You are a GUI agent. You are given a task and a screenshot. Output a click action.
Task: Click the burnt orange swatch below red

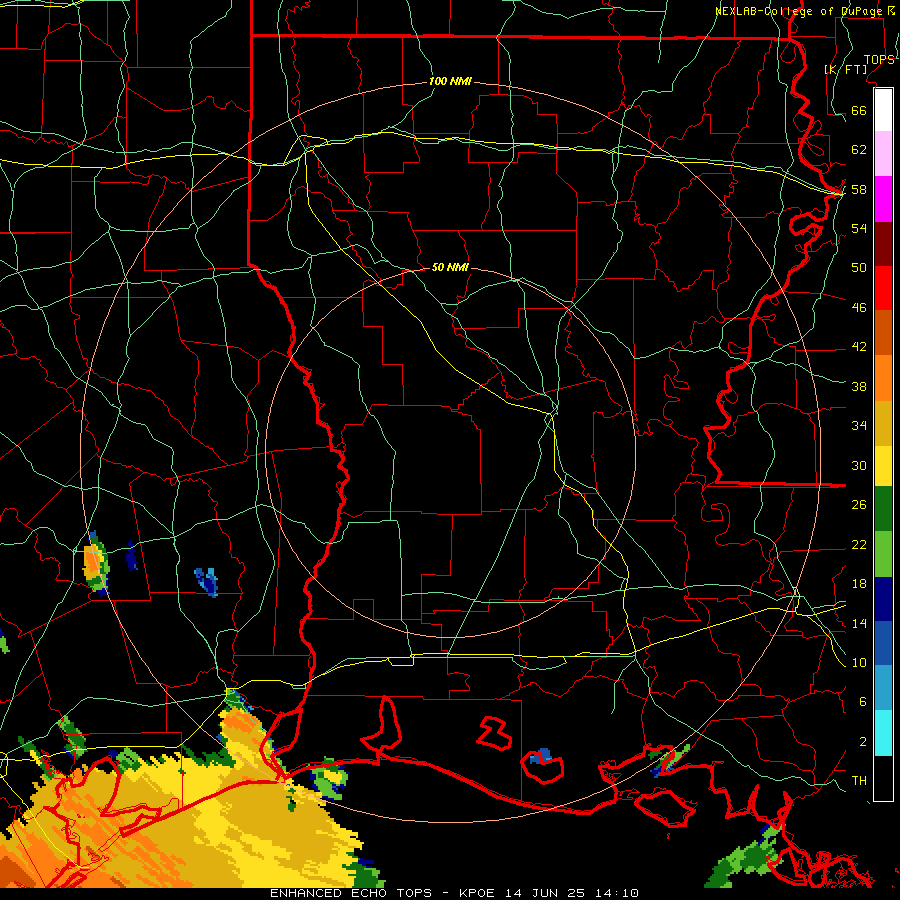click(x=883, y=332)
